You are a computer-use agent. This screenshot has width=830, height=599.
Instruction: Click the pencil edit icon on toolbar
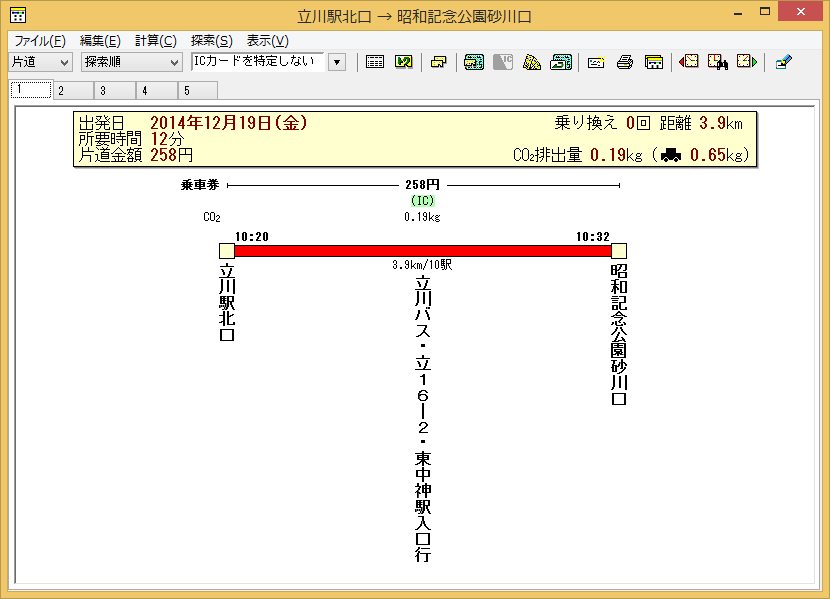783,62
